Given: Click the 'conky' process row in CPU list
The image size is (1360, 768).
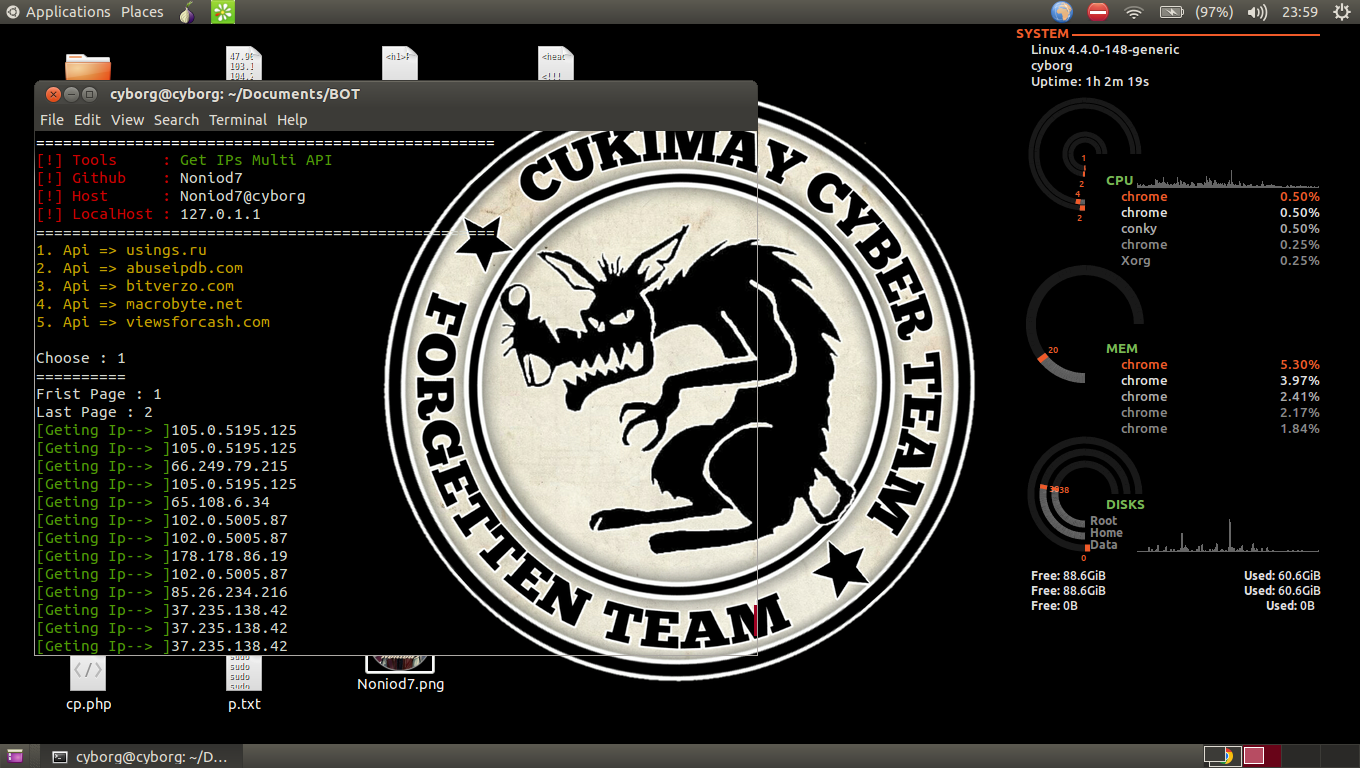Looking at the screenshot, I should (x=1220, y=229).
